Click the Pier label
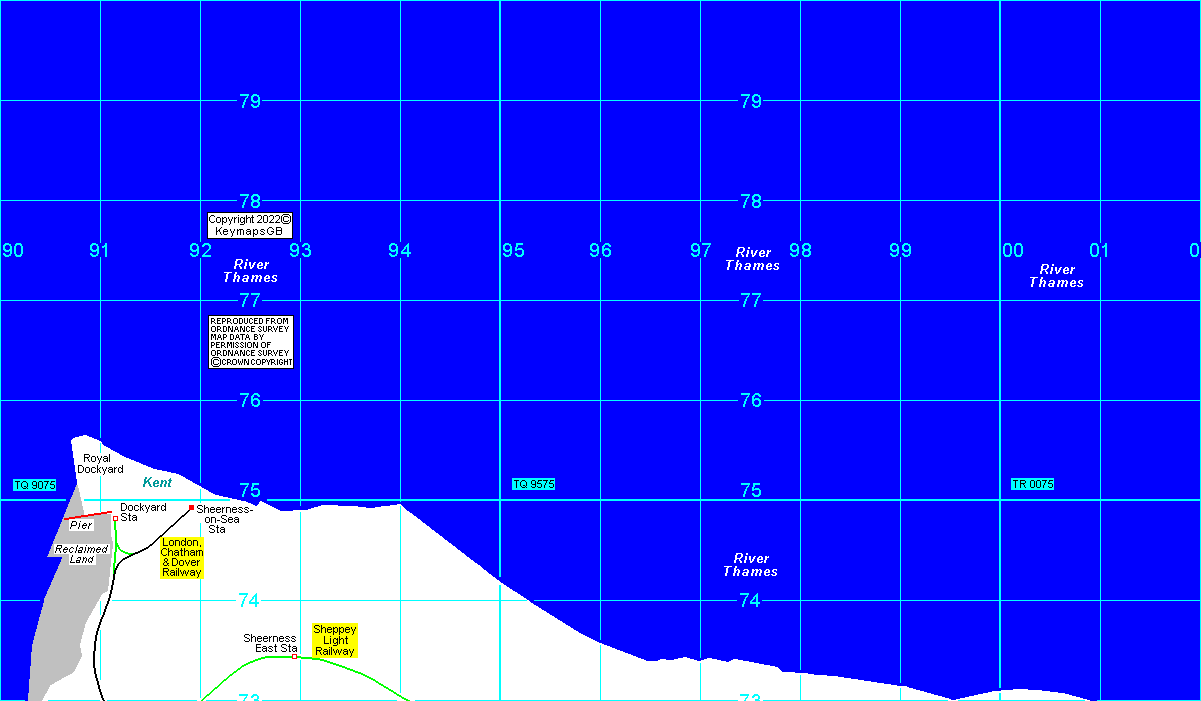The width and height of the screenshot is (1201, 701). point(81,525)
